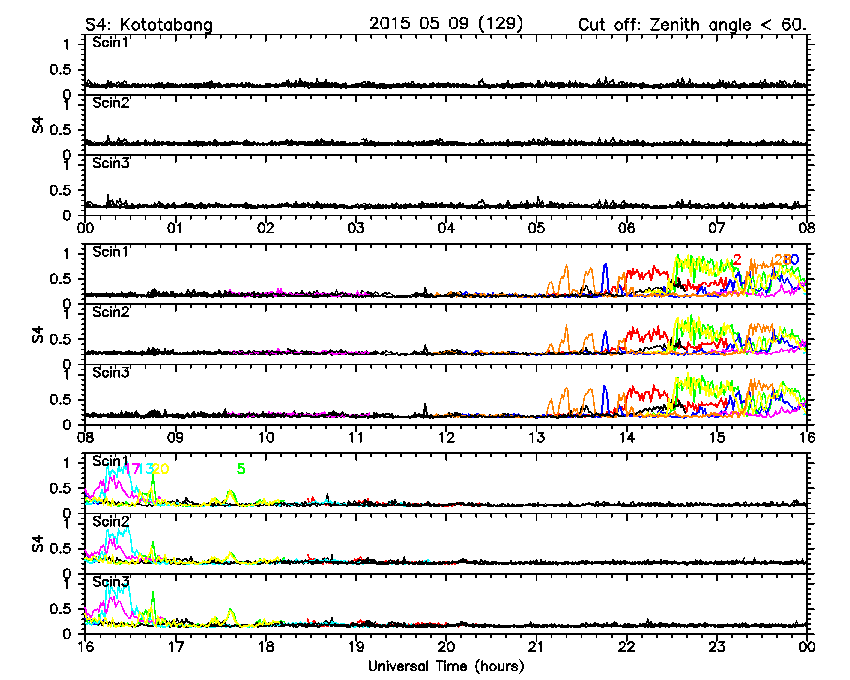Click the Scin1 label in the 08–16 block
Screen dimensions: 850x680
point(111,252)
